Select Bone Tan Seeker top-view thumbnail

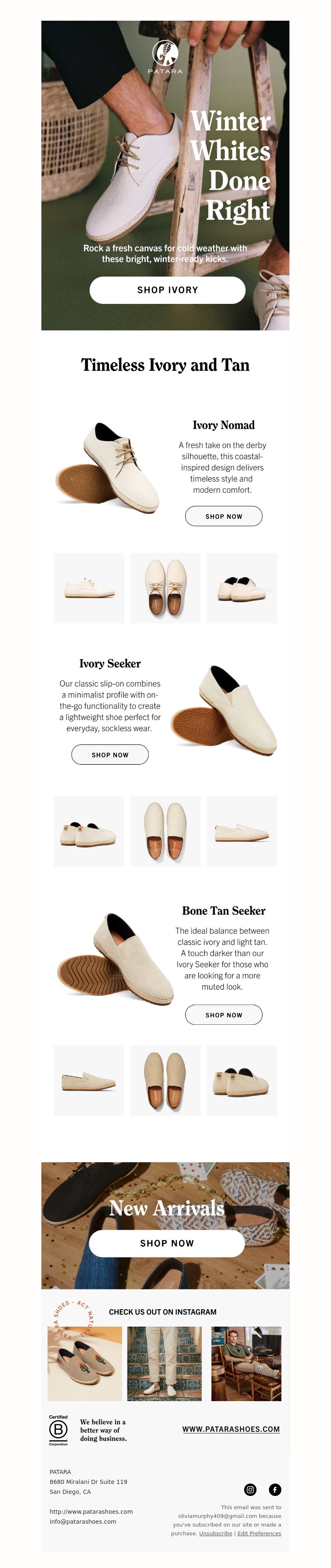tap(165, 1080)
